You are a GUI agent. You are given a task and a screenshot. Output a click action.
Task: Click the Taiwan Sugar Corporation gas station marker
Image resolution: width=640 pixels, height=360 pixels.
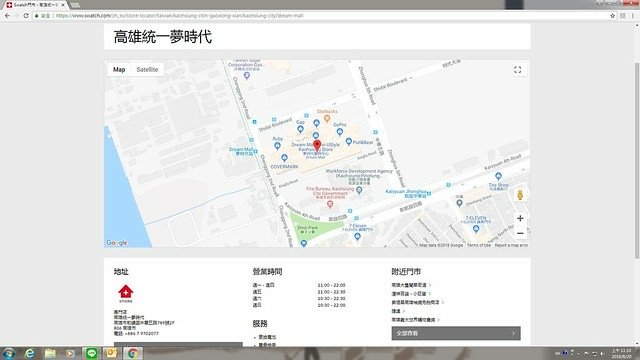[x=247, y=75]
